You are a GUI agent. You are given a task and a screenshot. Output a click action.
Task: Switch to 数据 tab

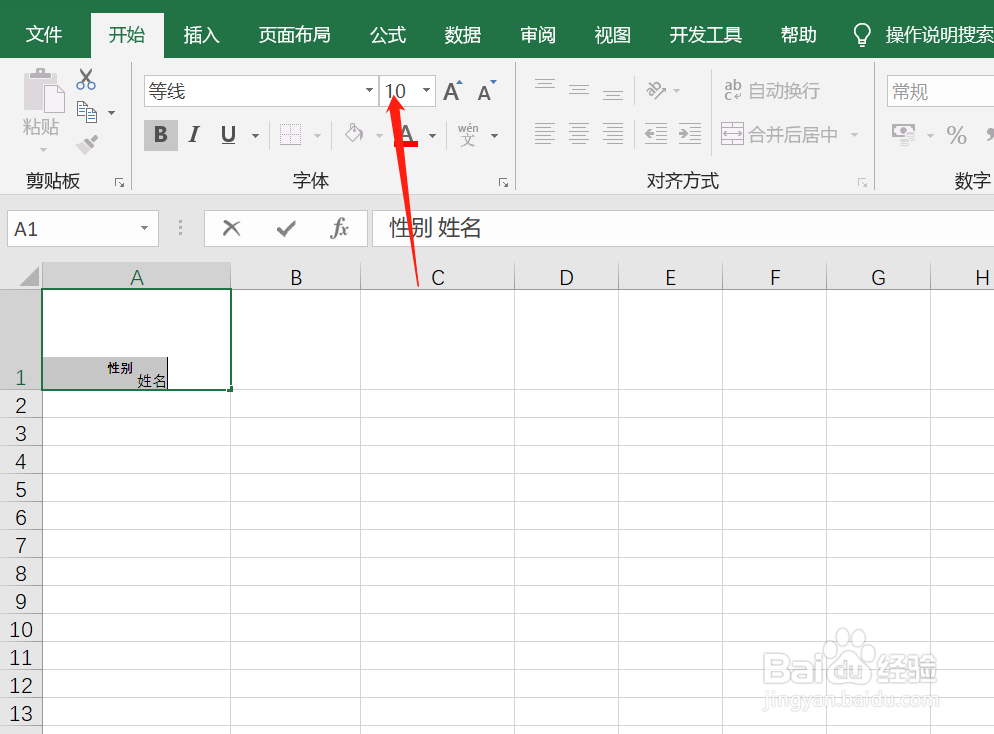coord(463,34)
